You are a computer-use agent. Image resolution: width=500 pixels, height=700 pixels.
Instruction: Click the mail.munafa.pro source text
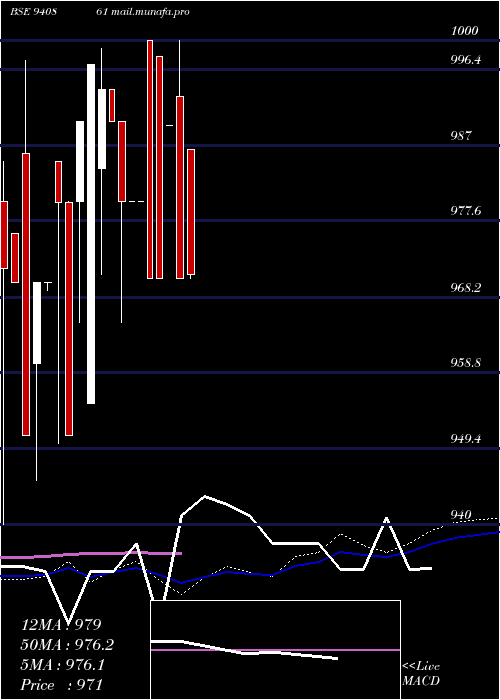coord(150,12)
